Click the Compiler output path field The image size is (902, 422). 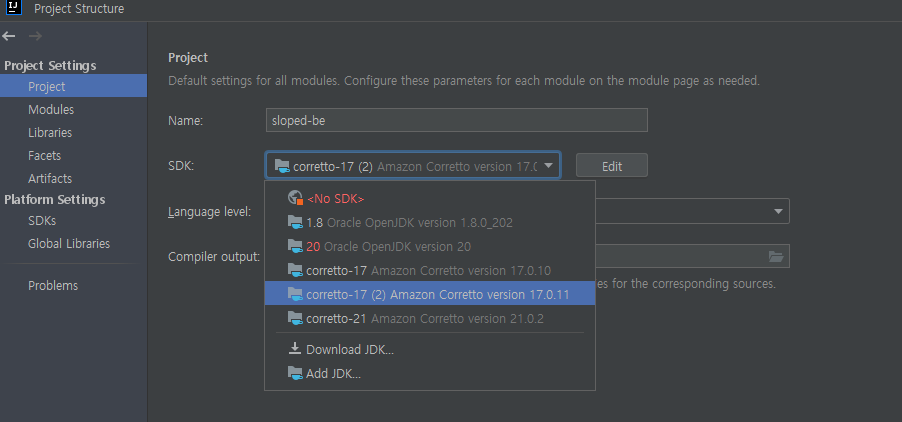point(692,256)
